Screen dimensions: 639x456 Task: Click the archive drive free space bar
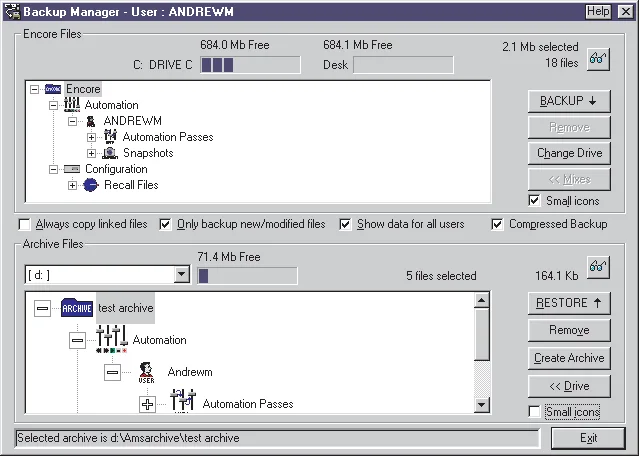[247, 275]
